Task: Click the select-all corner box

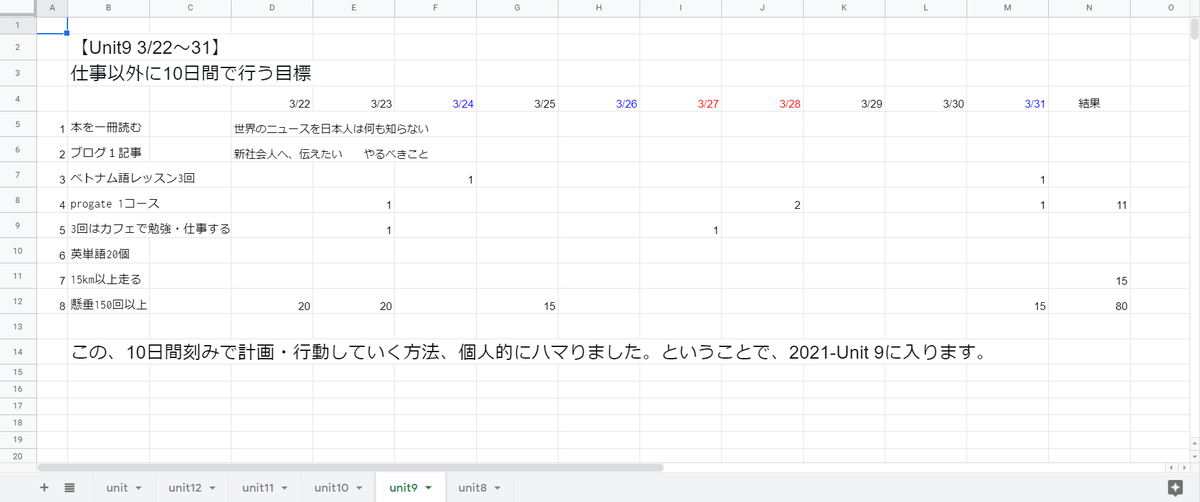Action: point(18,8)
